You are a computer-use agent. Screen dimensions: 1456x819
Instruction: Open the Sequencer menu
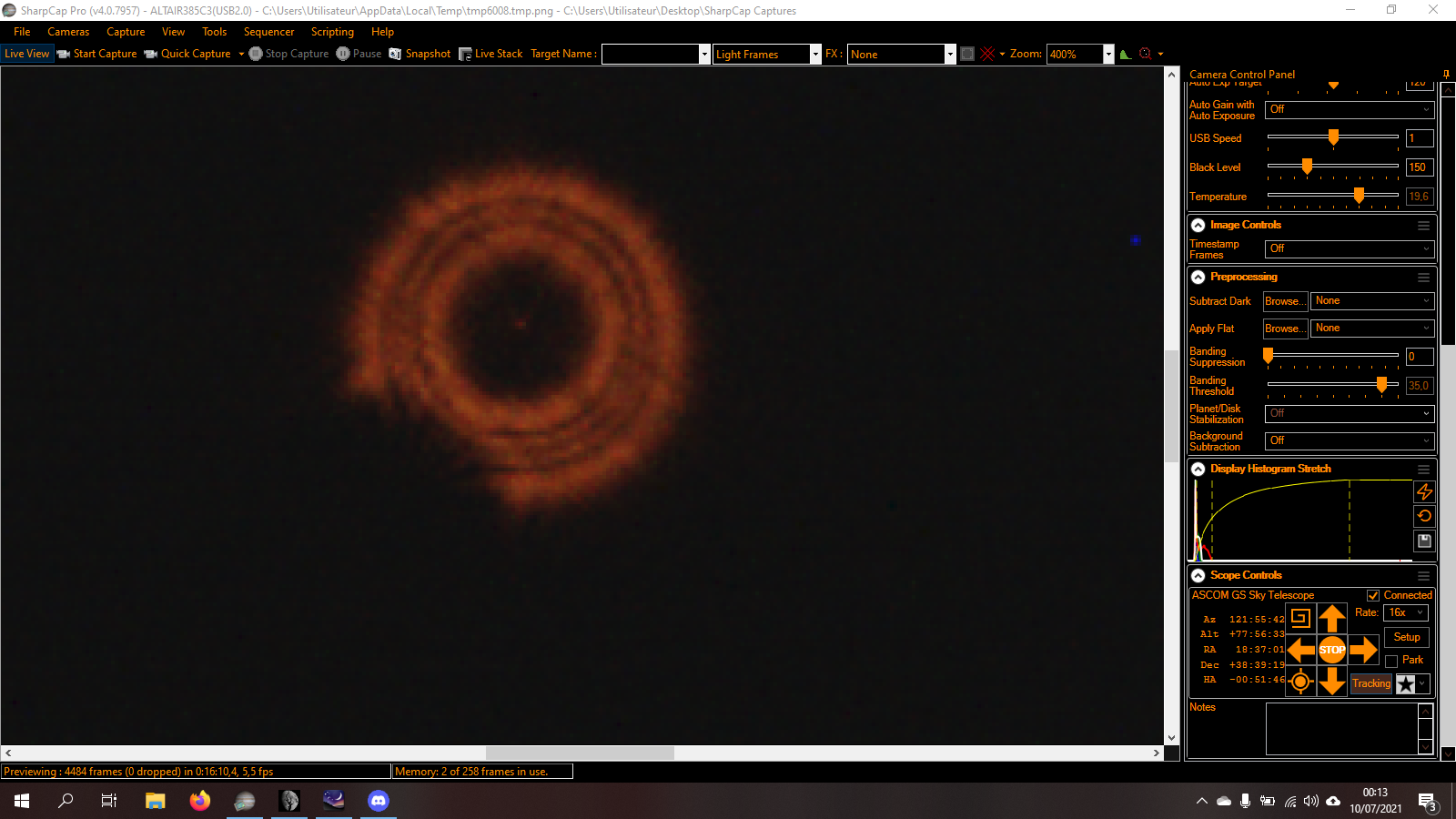pos(268,32)
